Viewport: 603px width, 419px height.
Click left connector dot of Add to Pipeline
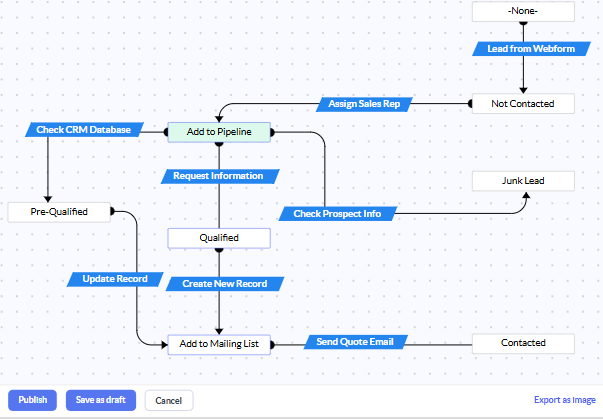(166, 132)
